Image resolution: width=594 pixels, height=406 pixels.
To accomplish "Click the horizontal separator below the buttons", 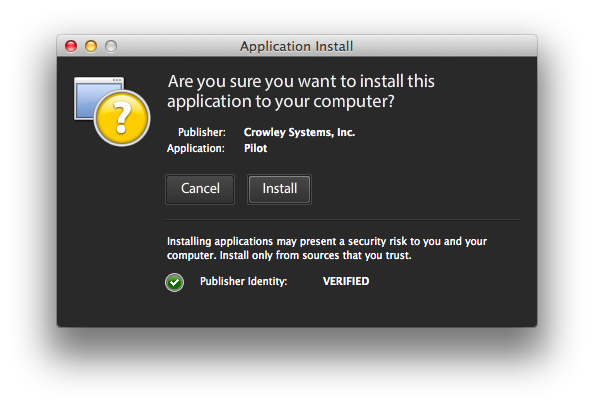I will coord(343,219).
